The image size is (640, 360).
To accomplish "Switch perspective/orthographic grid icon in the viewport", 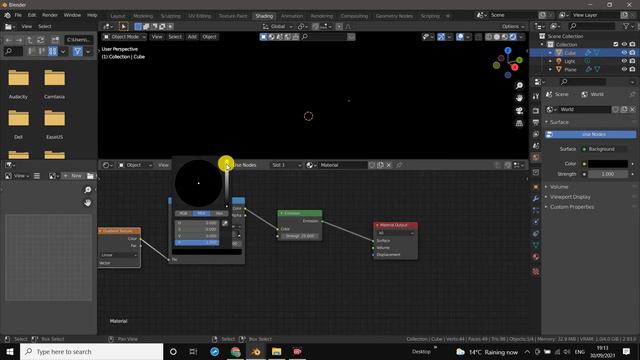I will (519, 123).
